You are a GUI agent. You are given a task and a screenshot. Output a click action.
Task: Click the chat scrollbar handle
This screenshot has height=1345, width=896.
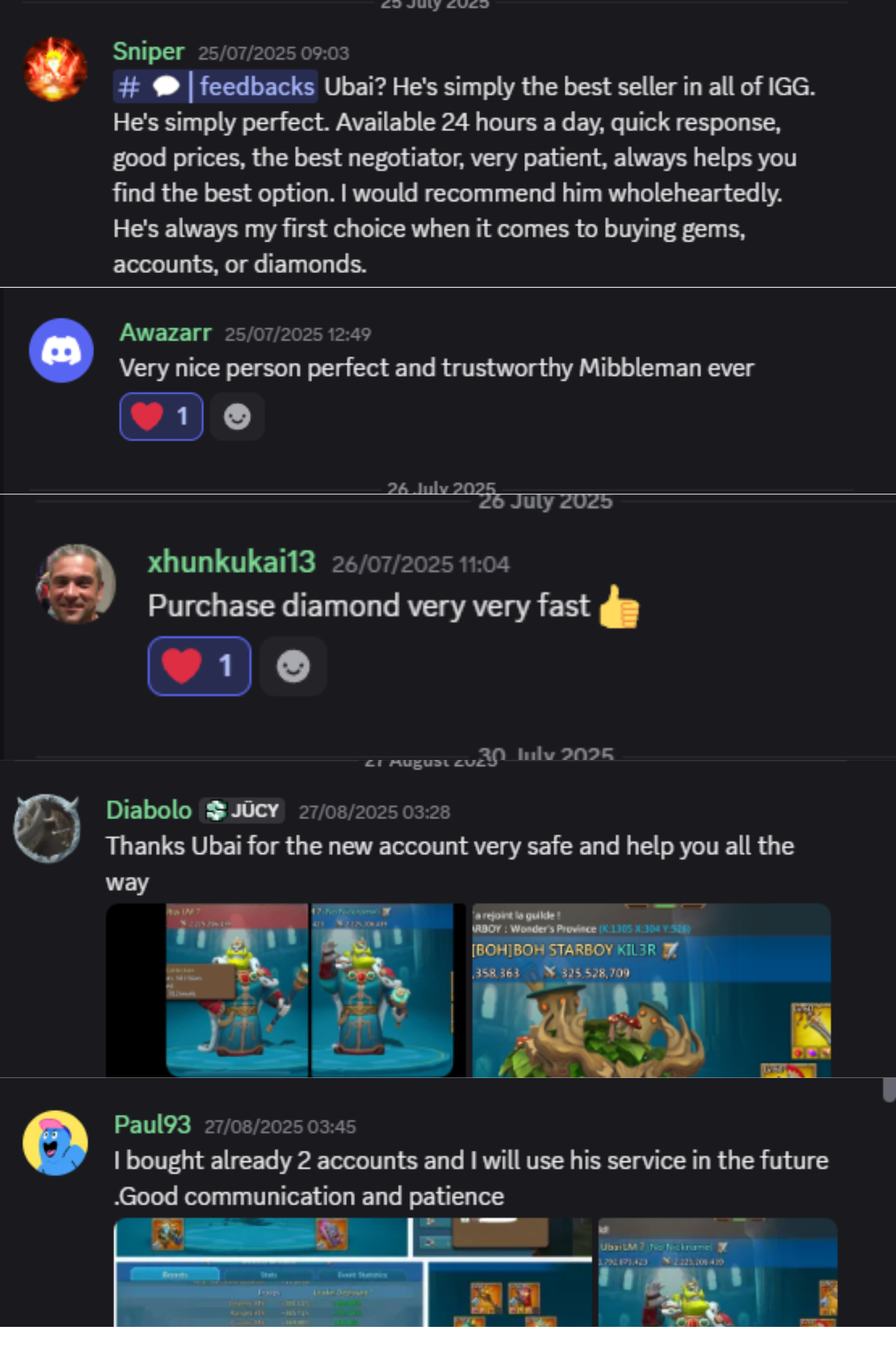889,1089
